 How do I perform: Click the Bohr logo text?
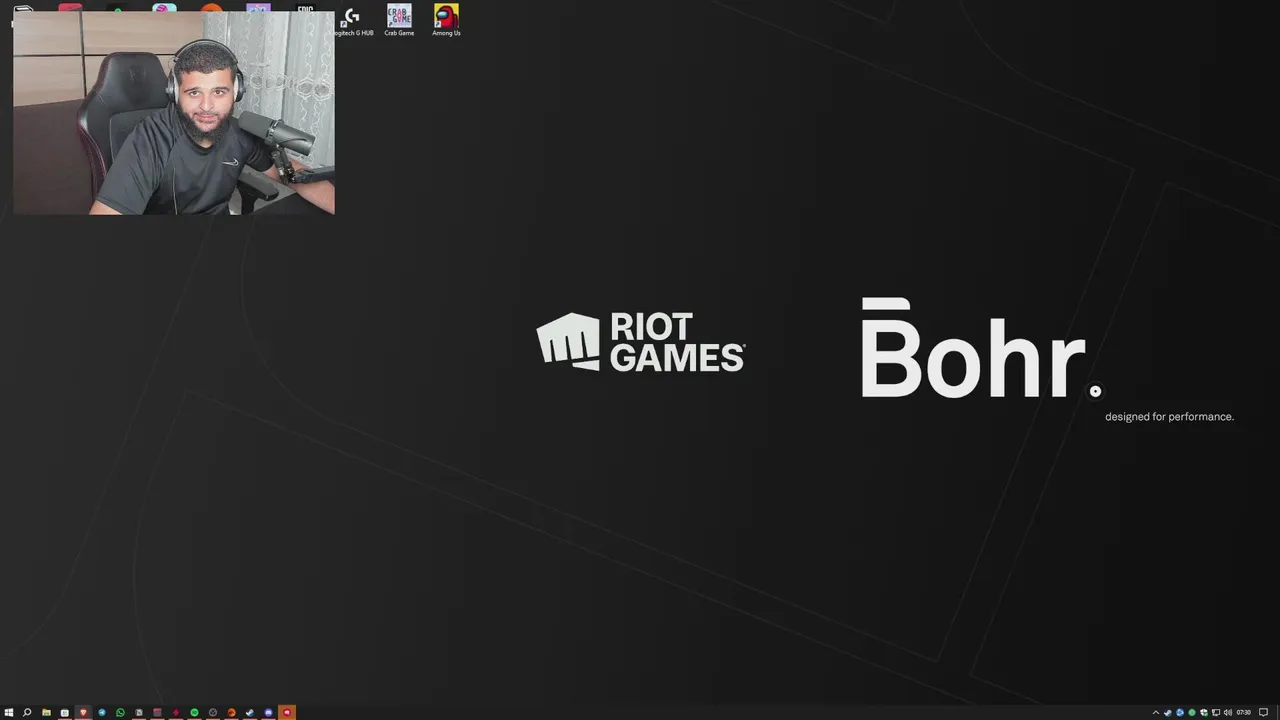(973, 347)
